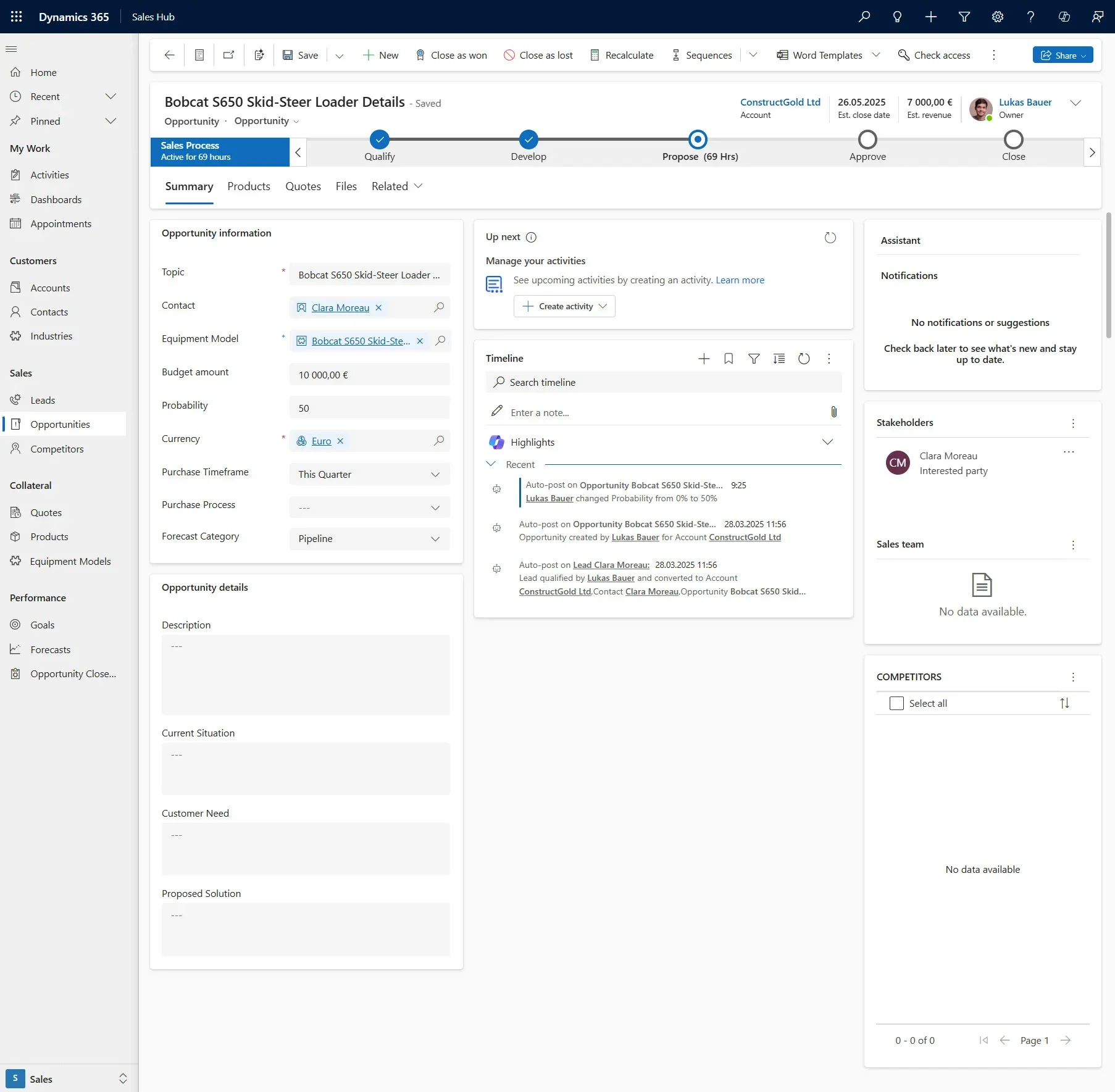Open the settings gear in the header
Viewport: 1115px width, 1092px height.
[997, 17]
